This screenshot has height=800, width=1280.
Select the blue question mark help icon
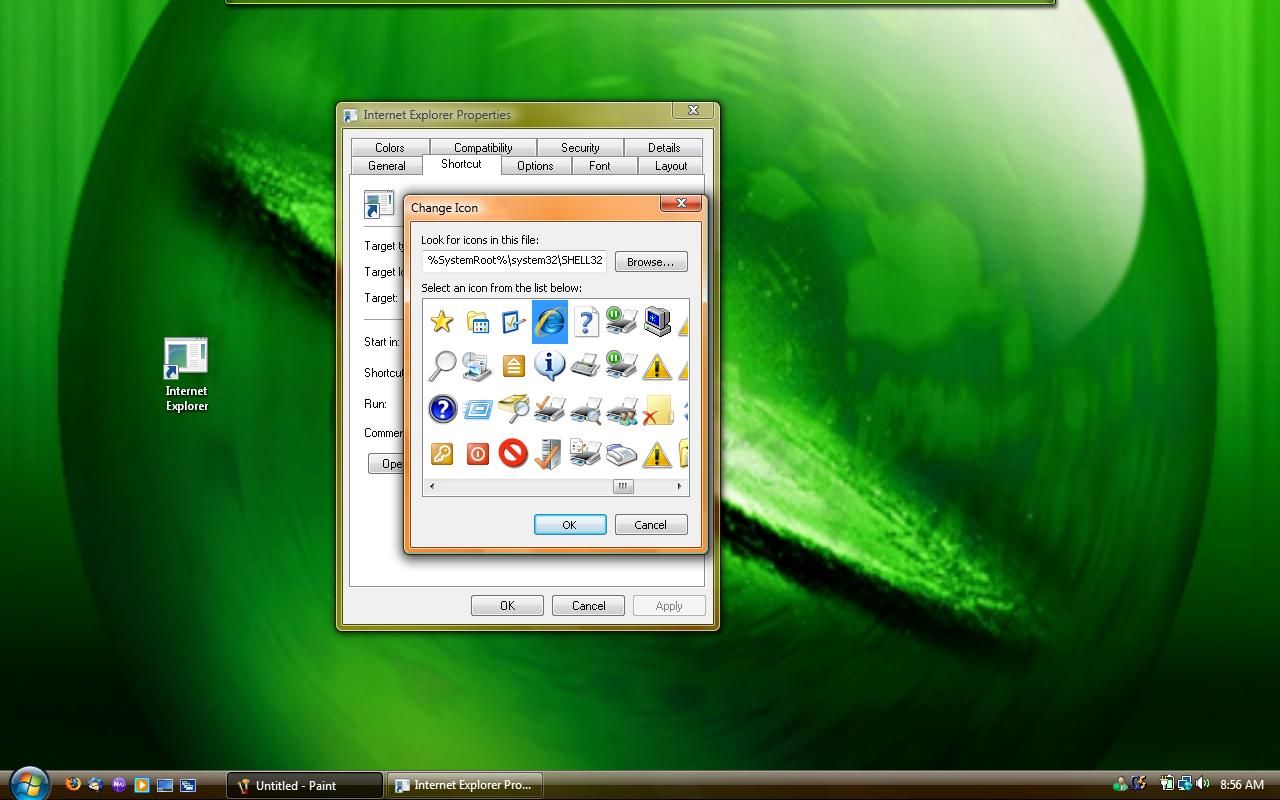(442, 410)
